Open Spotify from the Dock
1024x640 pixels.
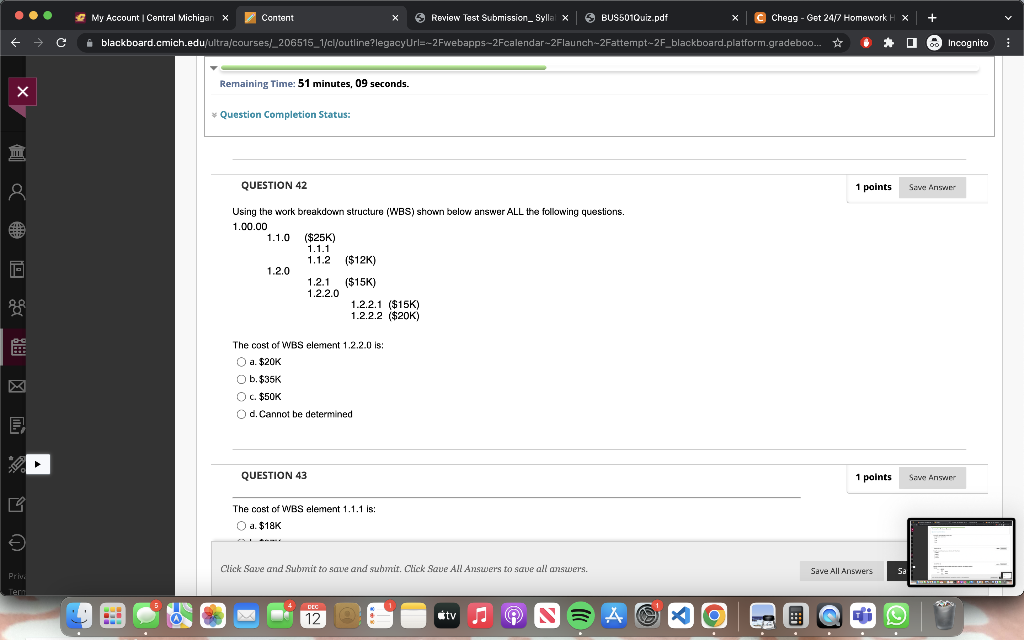click(580, 616)
